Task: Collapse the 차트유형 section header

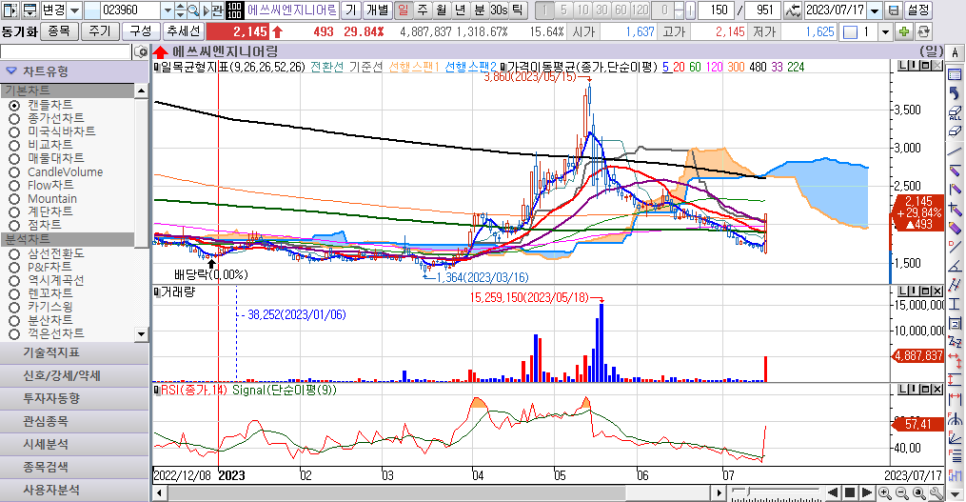Action: 75,71
